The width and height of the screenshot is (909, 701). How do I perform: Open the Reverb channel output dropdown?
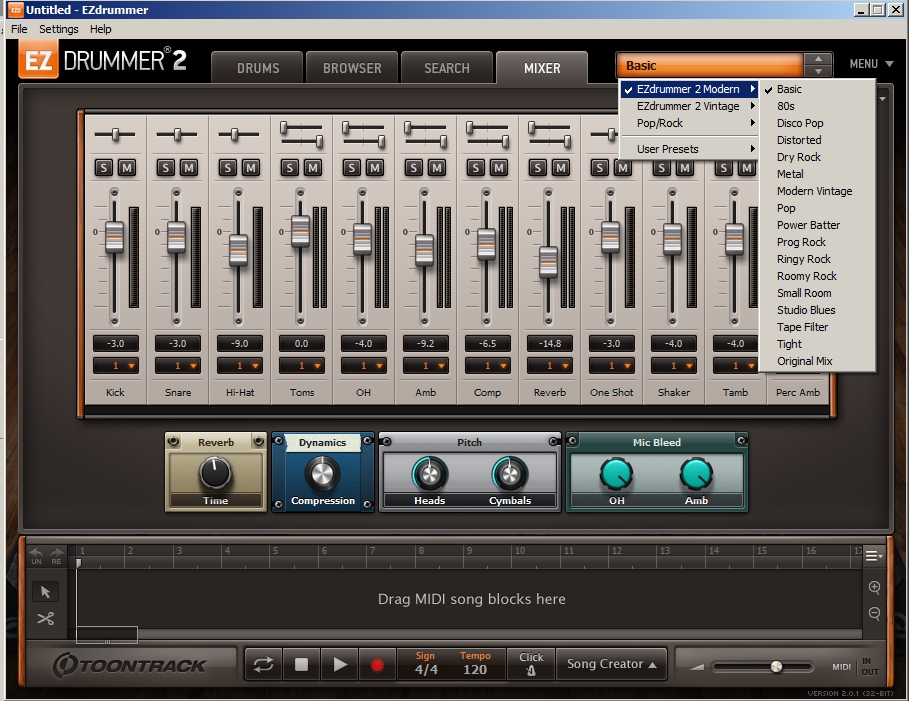pyautogui.click(x=550, y=366)
